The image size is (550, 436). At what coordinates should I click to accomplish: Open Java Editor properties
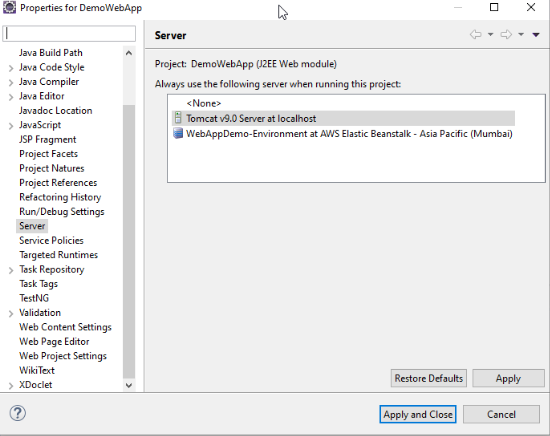click(41, 96)
